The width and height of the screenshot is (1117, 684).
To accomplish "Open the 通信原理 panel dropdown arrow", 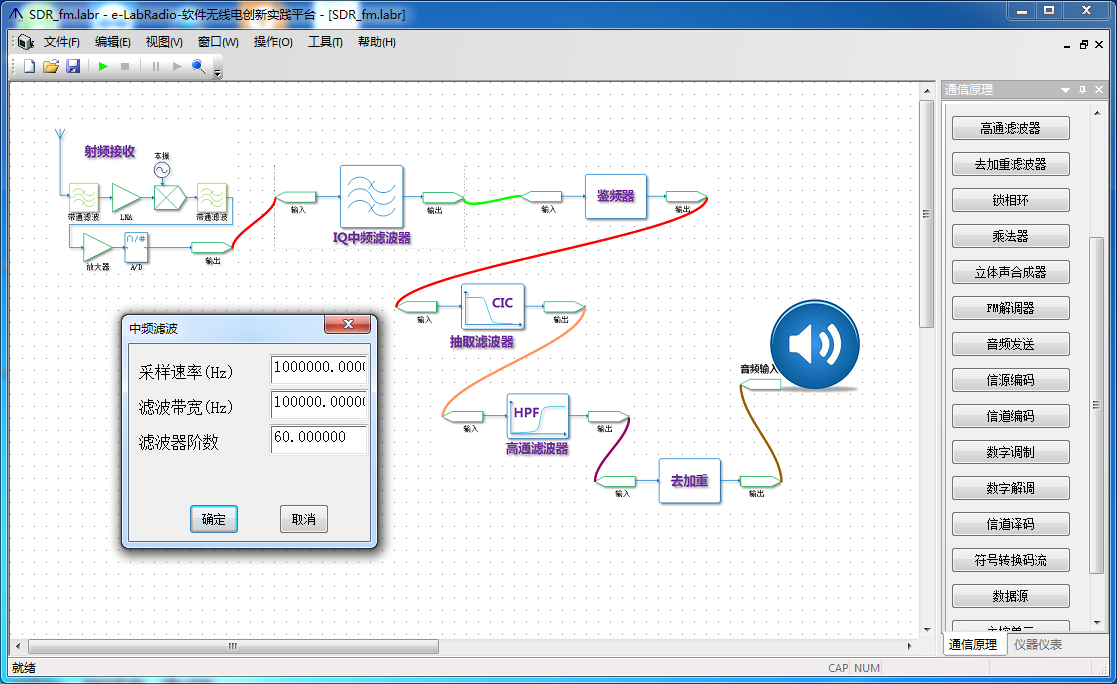I will tap(1065, 90).
